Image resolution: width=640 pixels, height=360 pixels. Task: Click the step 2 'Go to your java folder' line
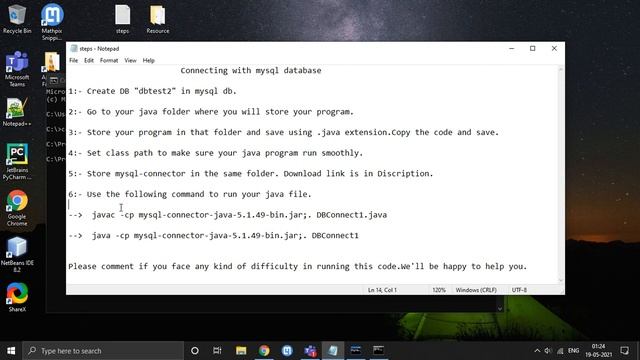211,112
